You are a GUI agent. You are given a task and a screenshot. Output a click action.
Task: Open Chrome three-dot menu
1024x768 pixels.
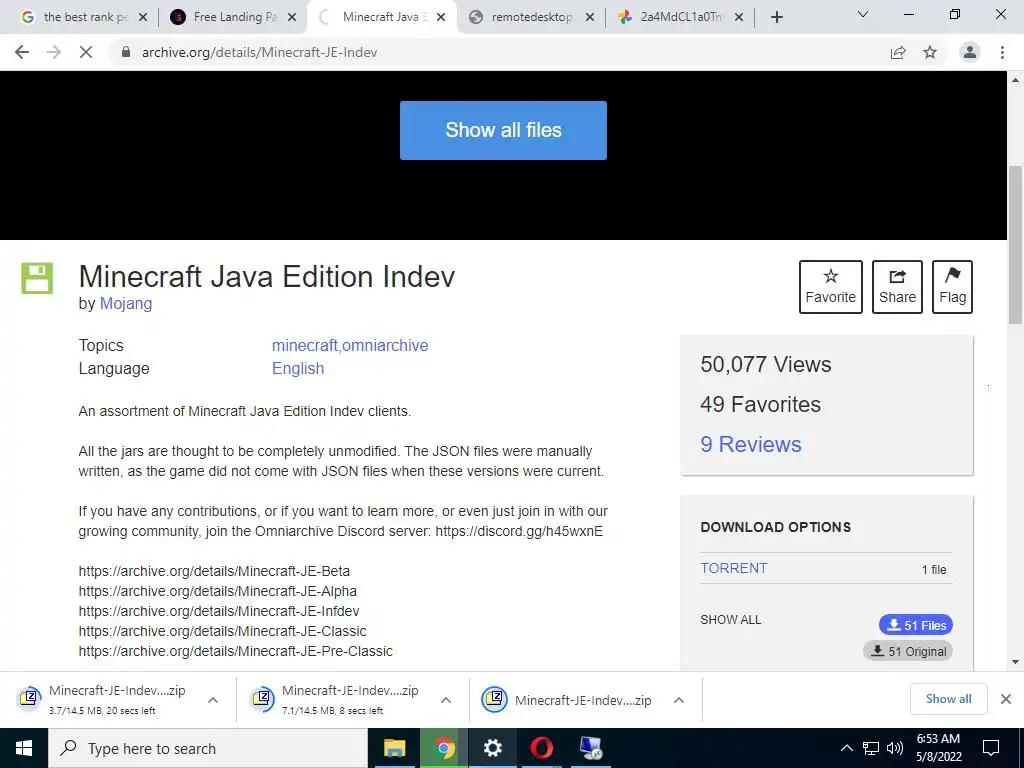1002,52
